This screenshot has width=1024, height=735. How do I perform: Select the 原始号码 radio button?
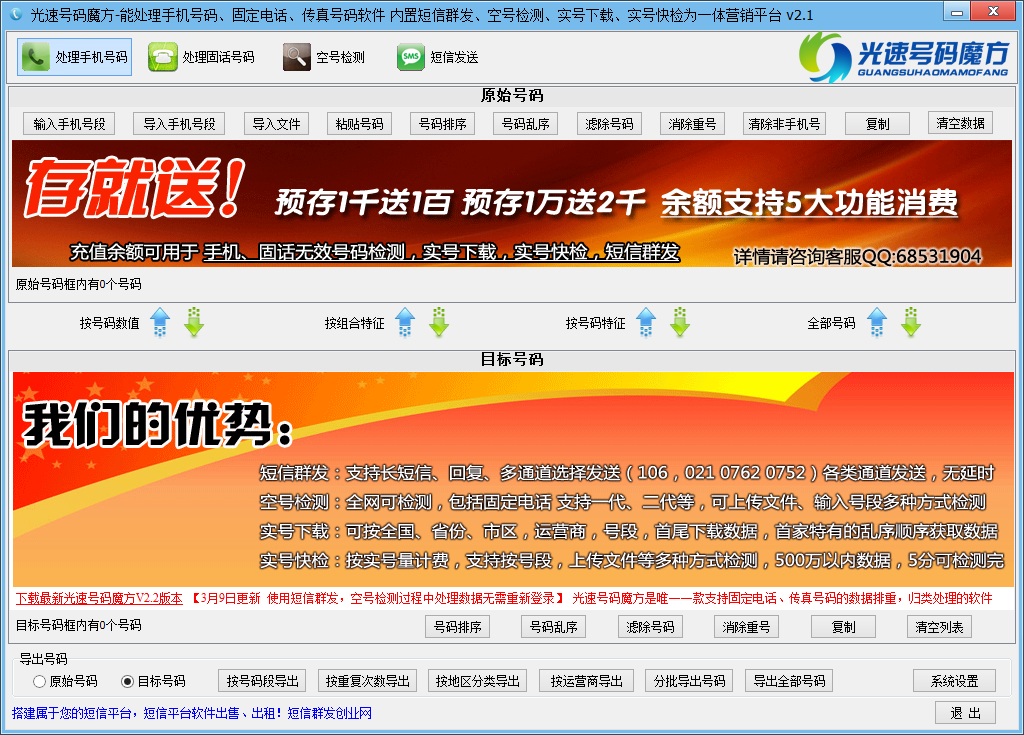pos(40,681)
